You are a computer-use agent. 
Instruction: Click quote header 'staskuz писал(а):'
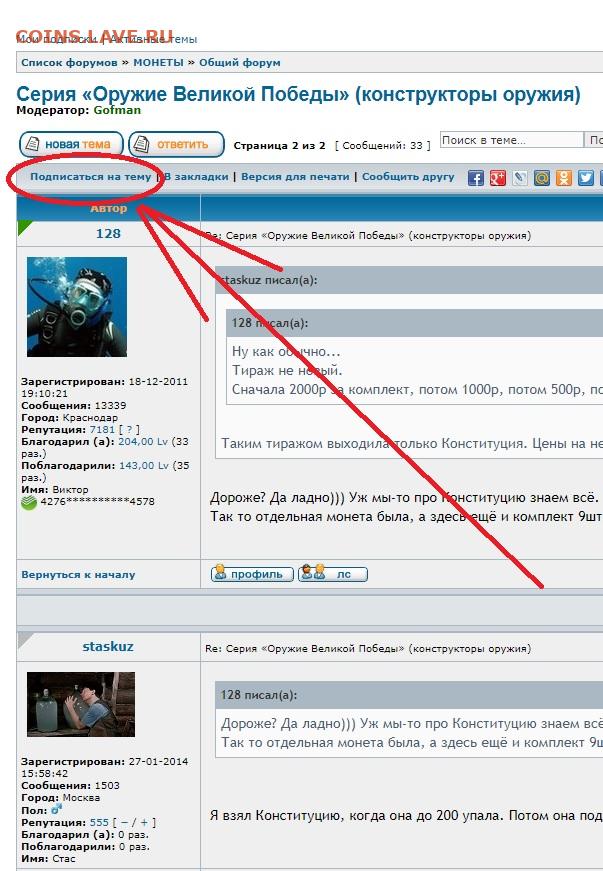coord(269,280)
